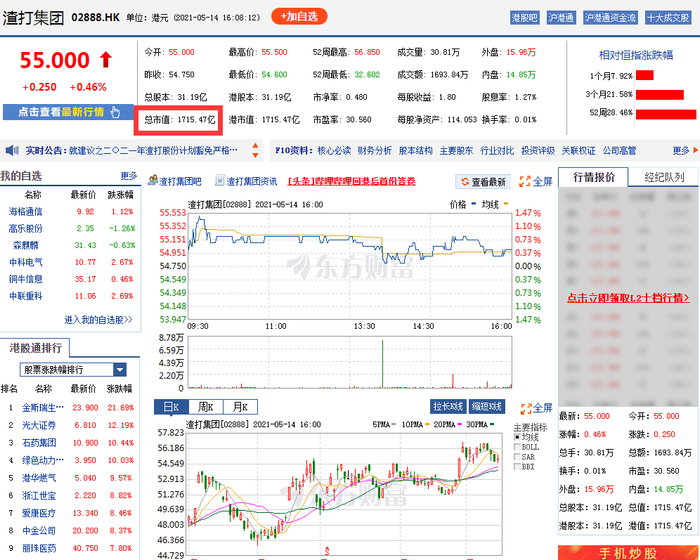Open 中金公司 in the ranking list

coord(39,531)
